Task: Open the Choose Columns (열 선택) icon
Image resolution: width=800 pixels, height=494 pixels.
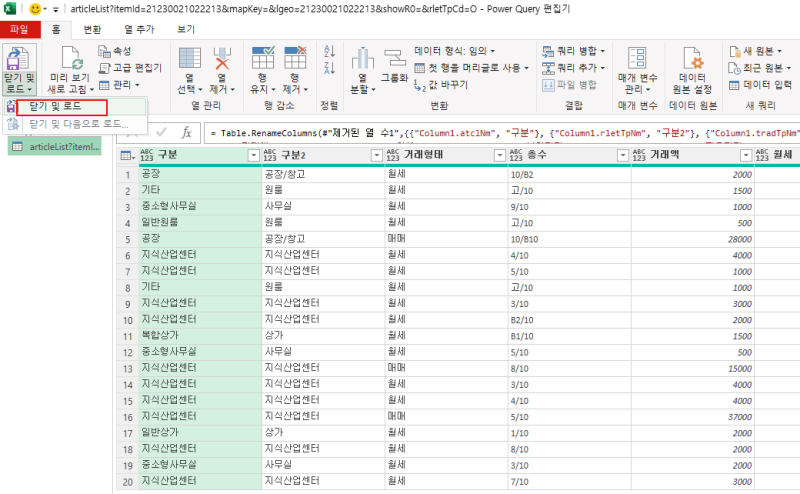Action: [190, 58]
